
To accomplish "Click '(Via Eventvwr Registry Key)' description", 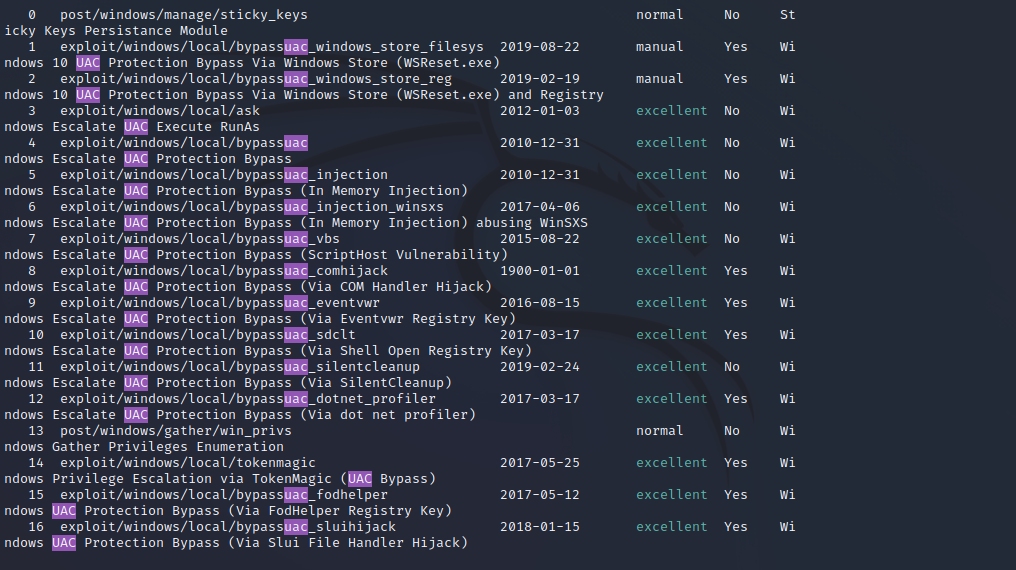I will point(408,319).
